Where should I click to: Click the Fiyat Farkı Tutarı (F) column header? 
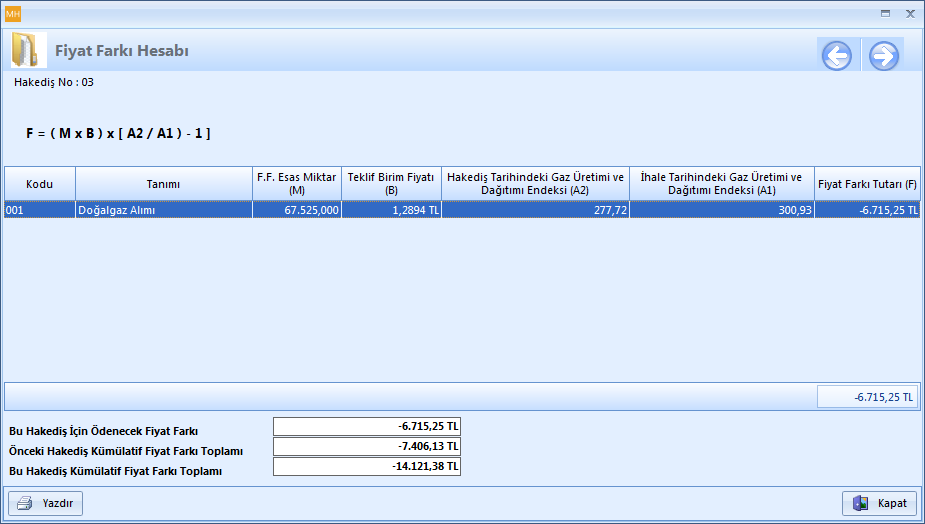867,184
